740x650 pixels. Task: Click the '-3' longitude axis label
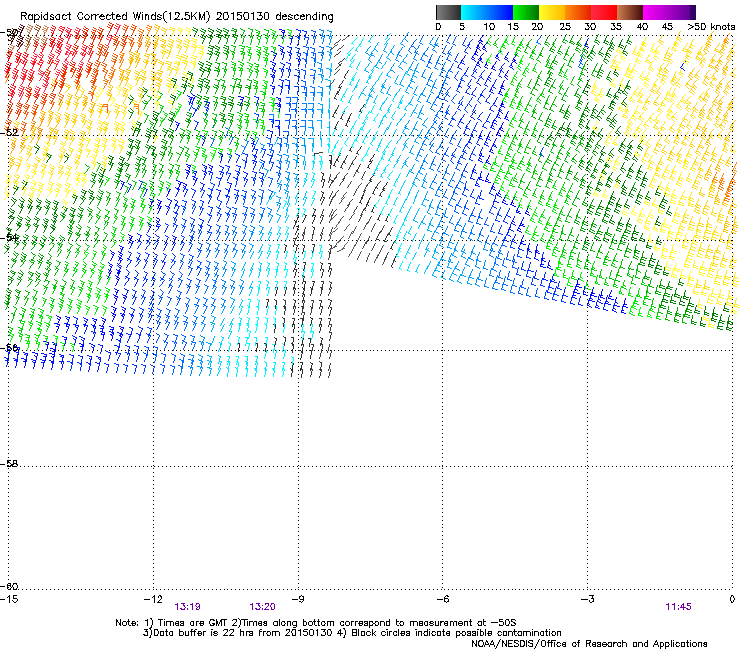pyautogui.click(x=587, y=599)
